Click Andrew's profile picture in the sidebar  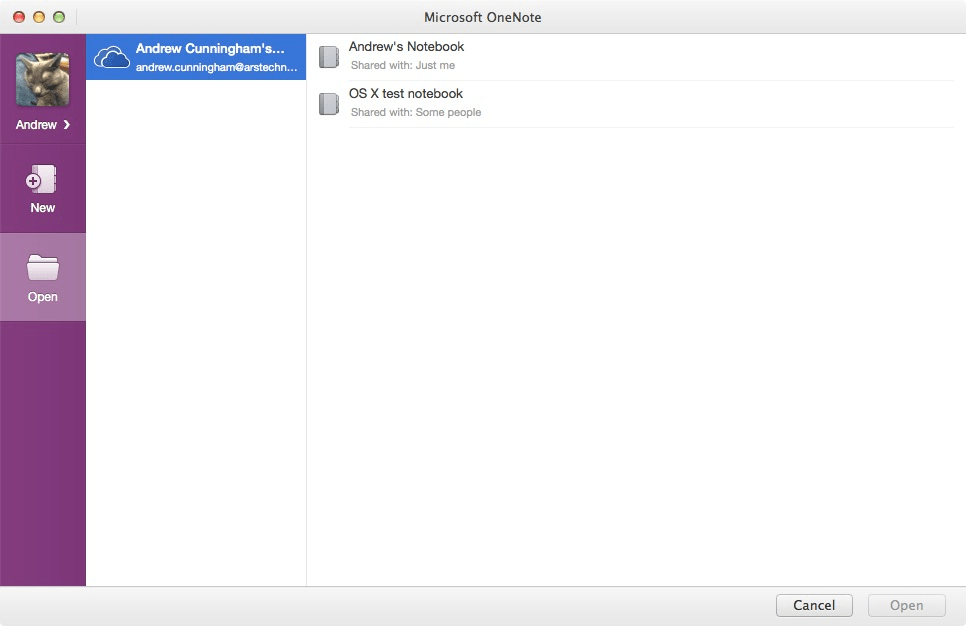coord(43,82)
